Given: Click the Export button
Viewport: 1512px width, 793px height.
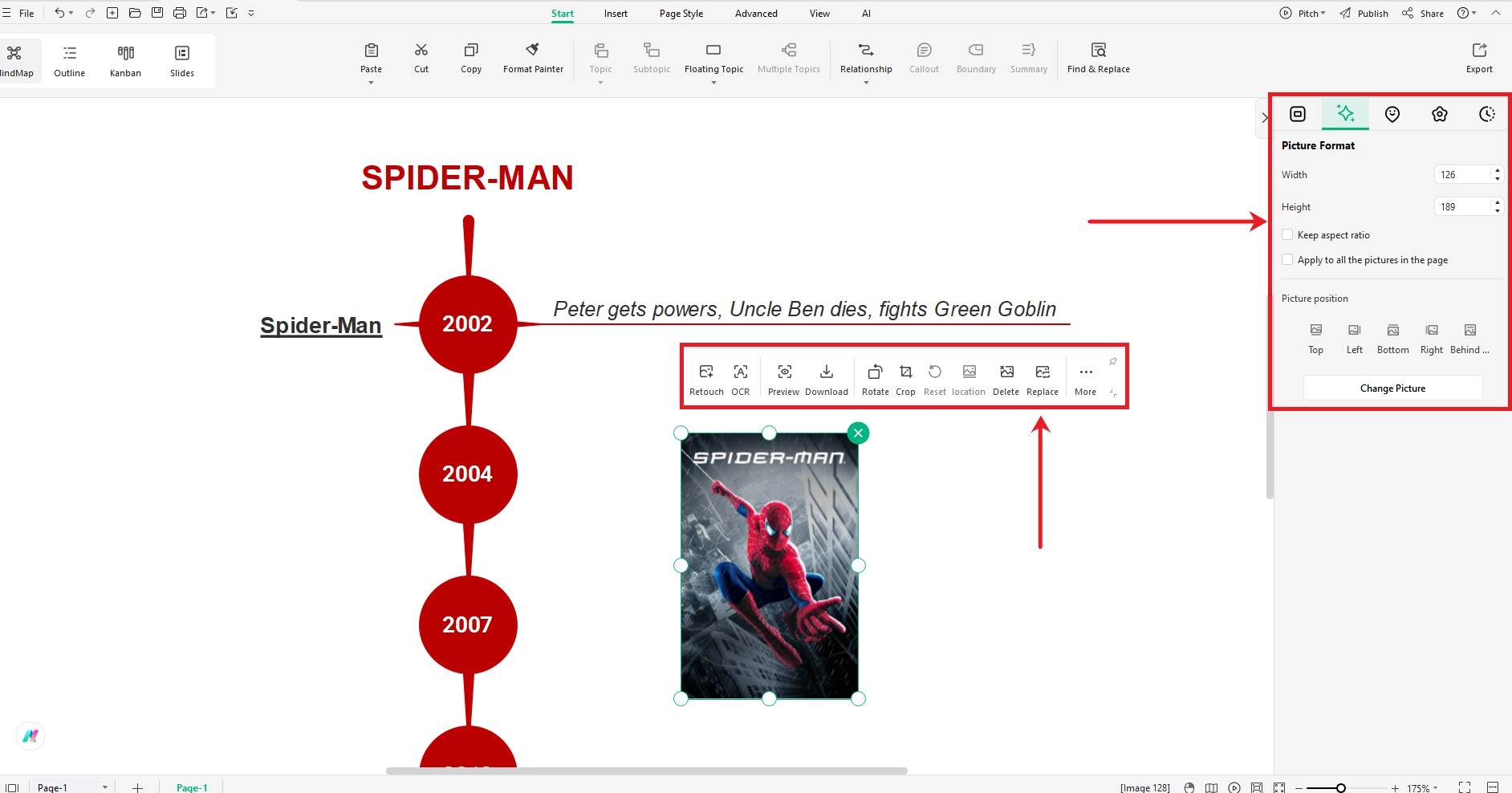Looking at the screenshot, I should 1479,58.
